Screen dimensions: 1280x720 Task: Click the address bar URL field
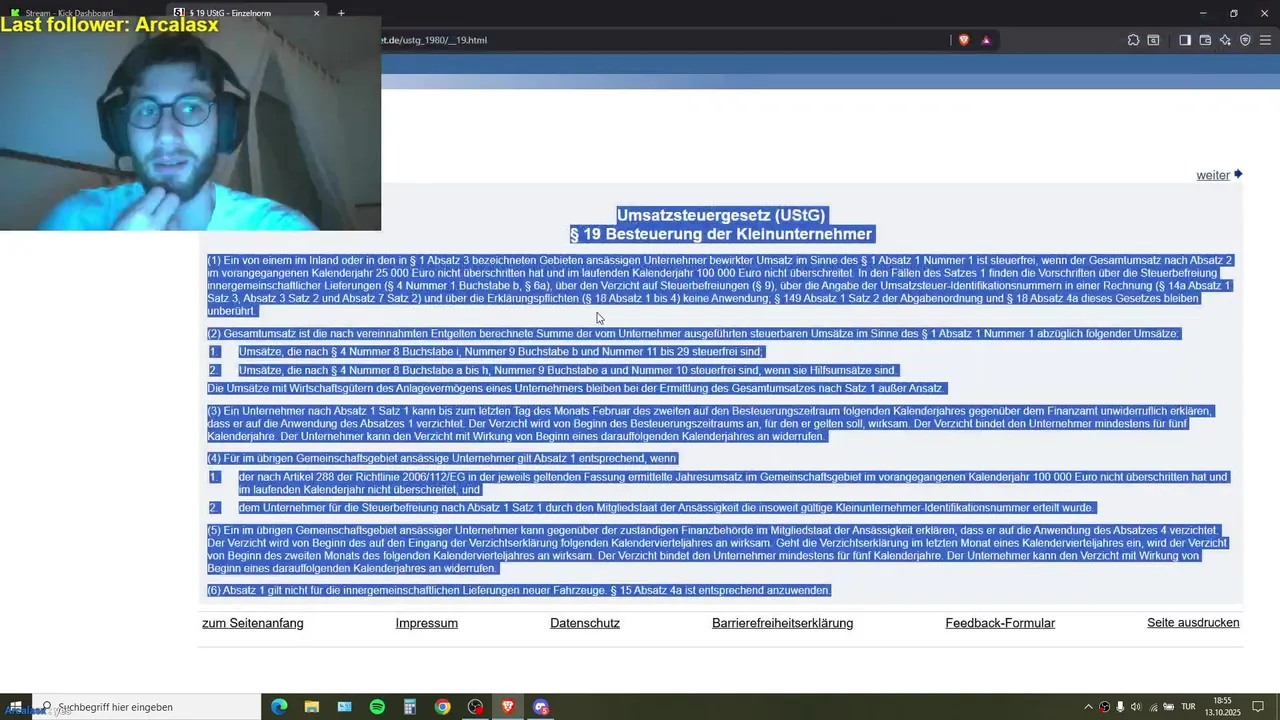pos(660,40)
